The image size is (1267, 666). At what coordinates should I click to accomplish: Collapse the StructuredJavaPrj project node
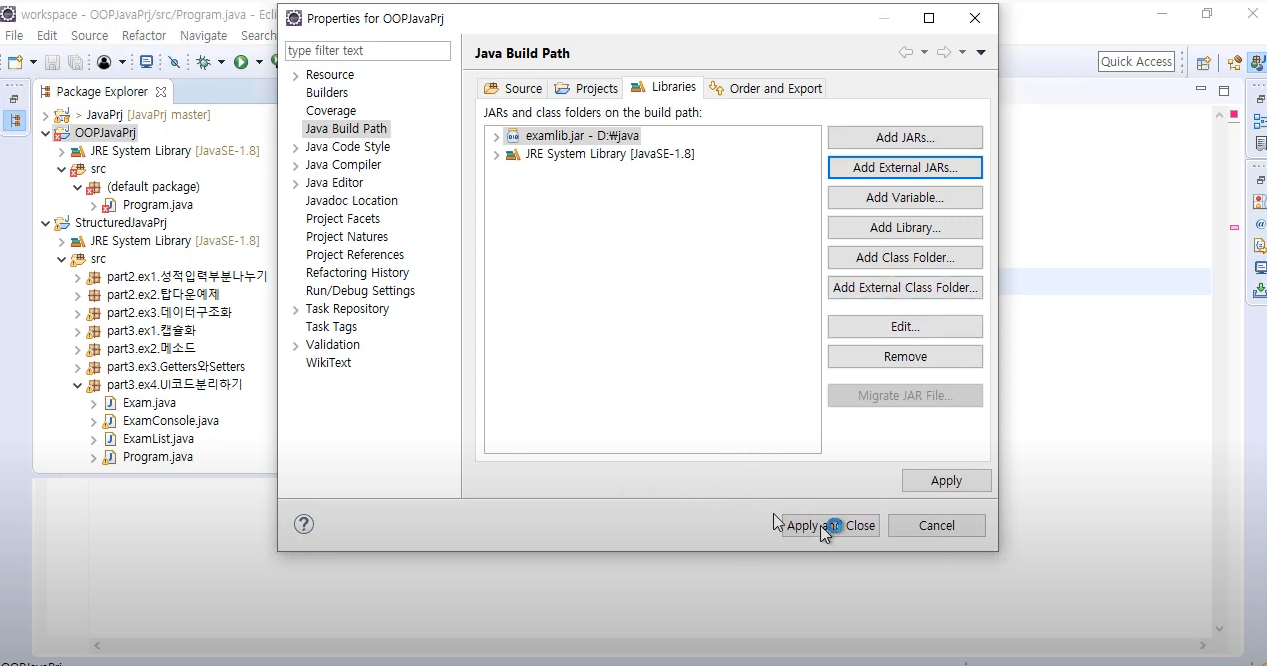[x=45, y=223]
